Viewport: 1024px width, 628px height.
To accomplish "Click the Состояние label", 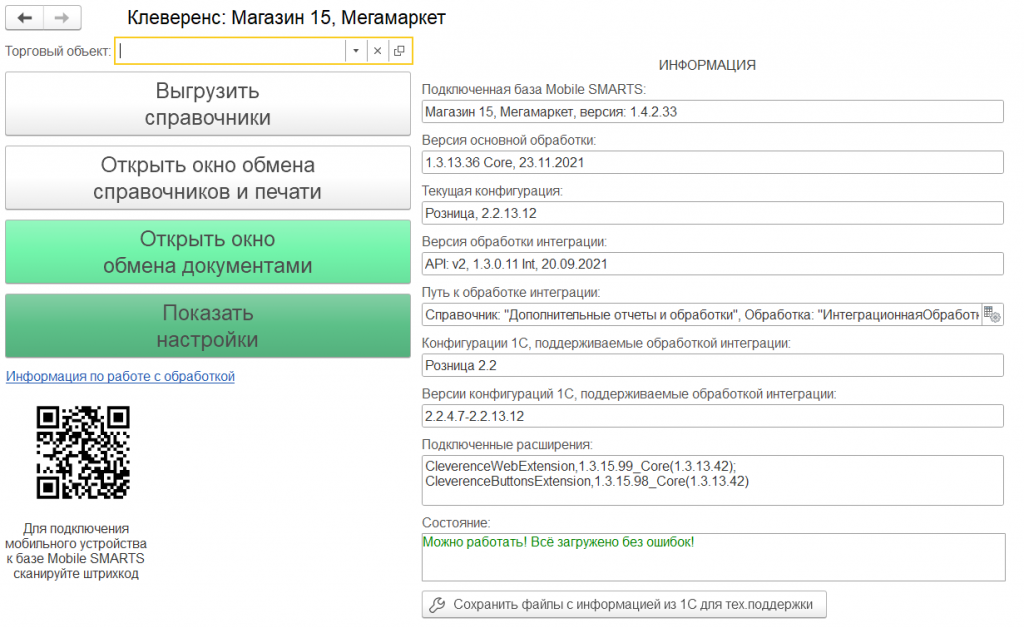I will [x=456, y=523].
